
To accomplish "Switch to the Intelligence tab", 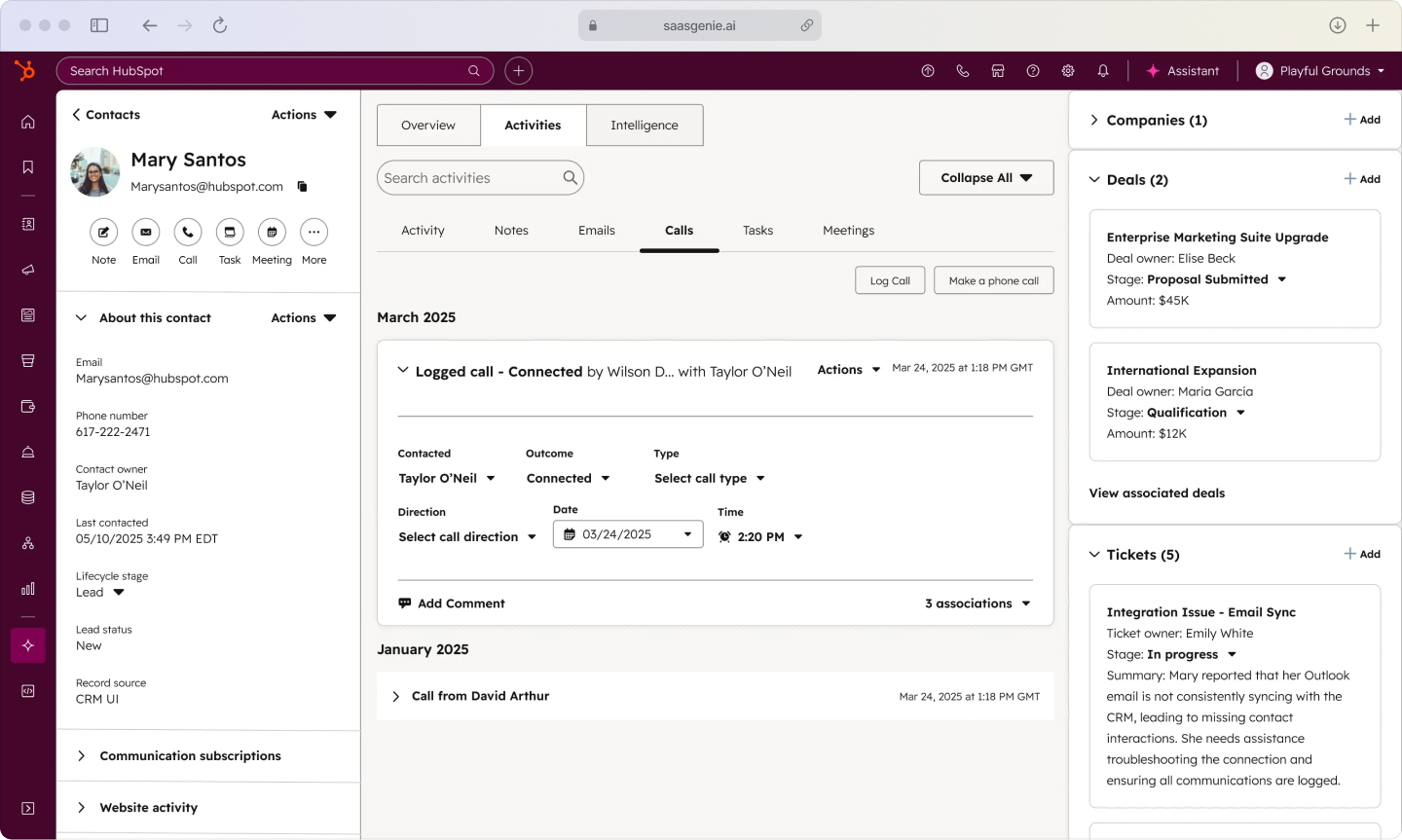I will click(645, 126).
